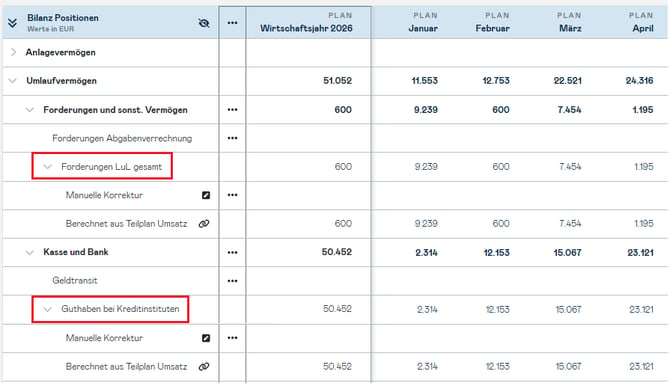Collapse Forderungen LuL gesamt row
The image size is (670, 389).
click(x=47, y=167)
